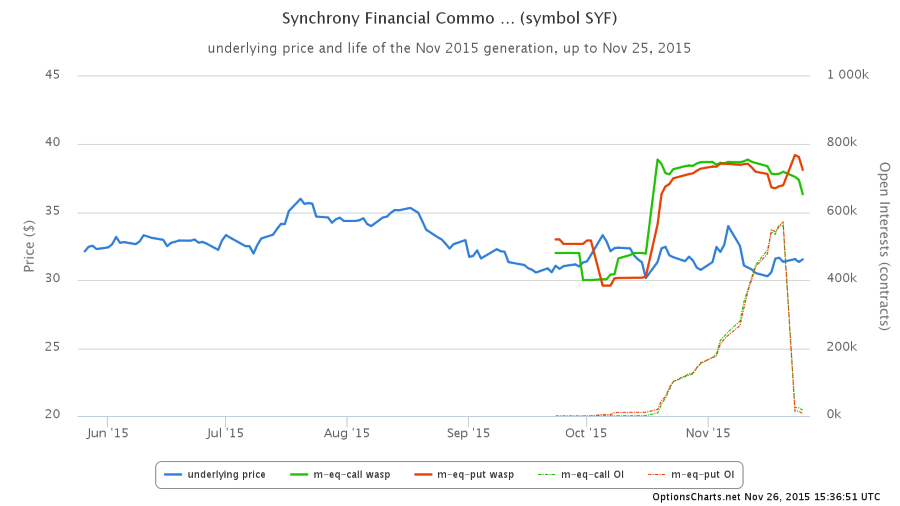Screen dimensions: 900x506
Task: Click the blue underlying price peak in July
Action: [x=300, y=199]
